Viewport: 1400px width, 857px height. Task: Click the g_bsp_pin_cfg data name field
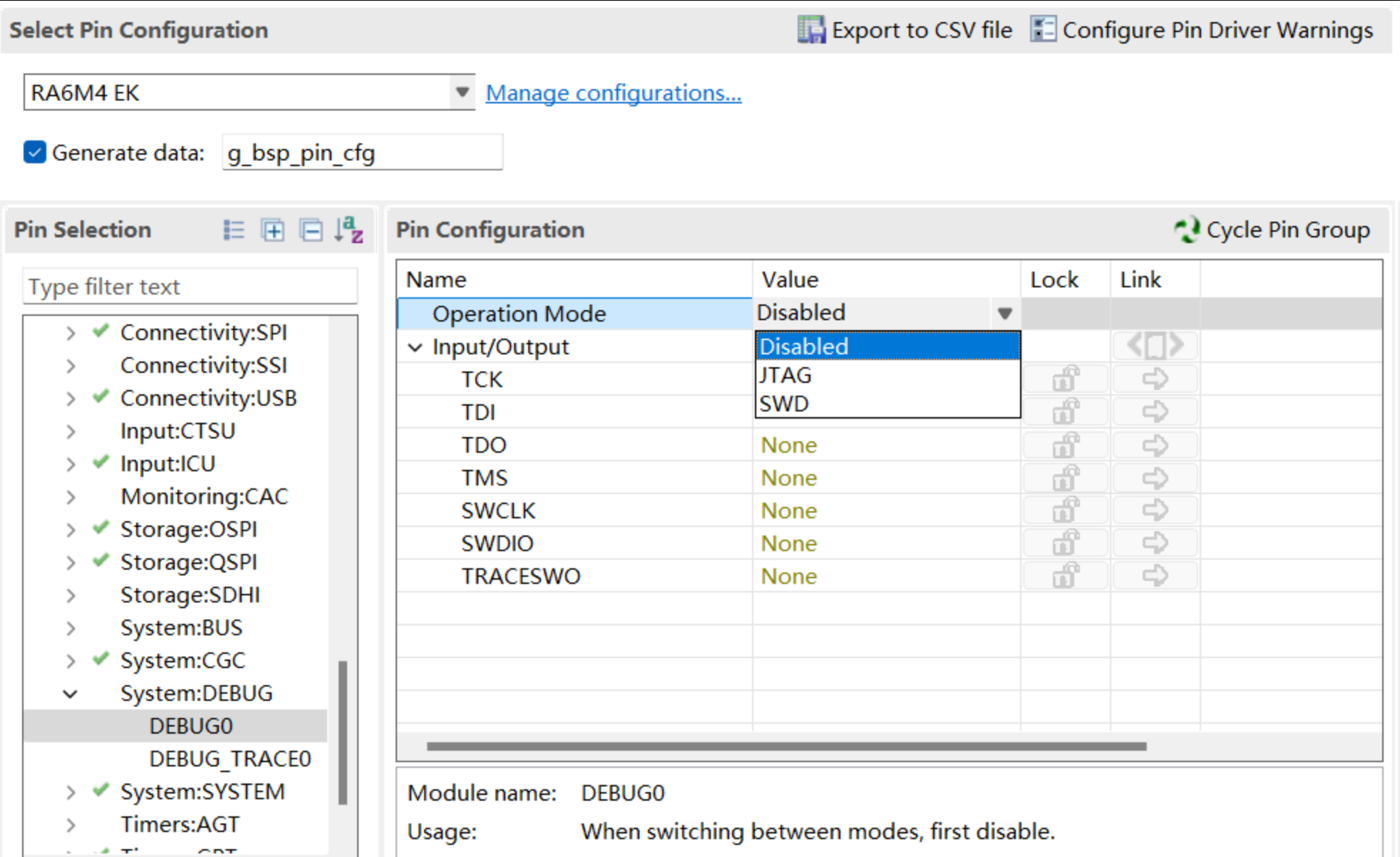point(362,153)
